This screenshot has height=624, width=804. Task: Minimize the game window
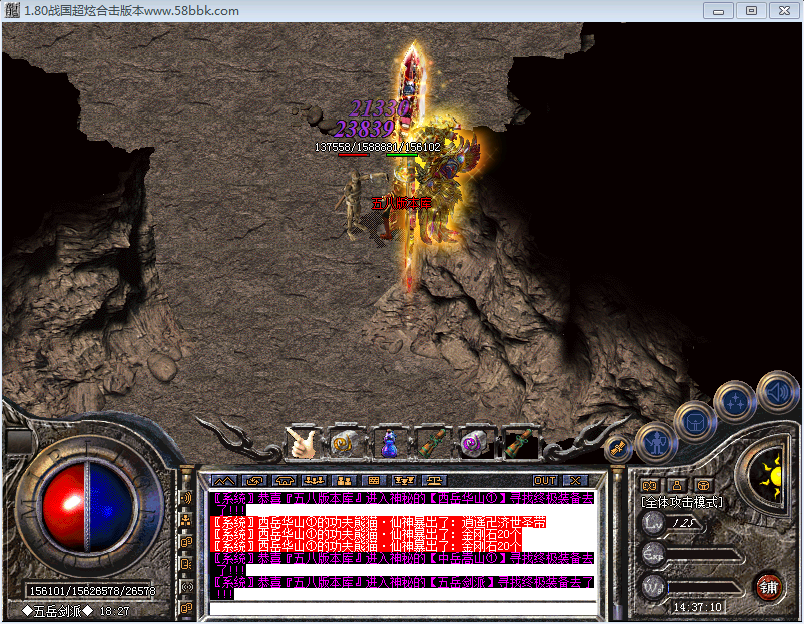(x=718, y=11)
